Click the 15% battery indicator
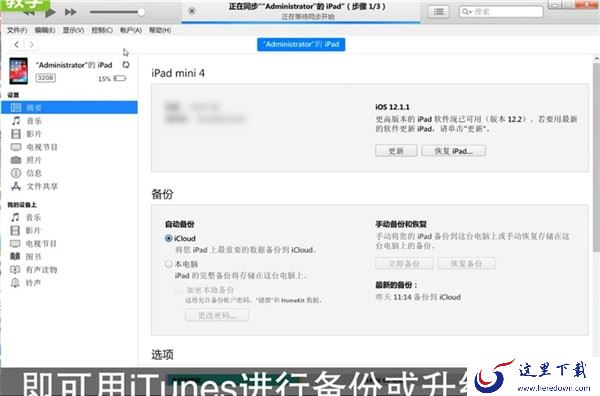 tap(112, 79)
